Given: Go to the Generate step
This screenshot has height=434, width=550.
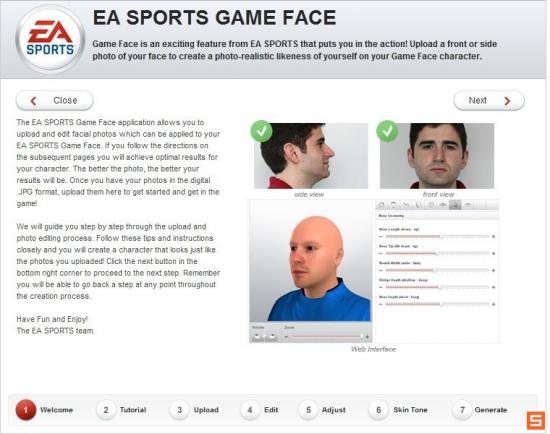Looking at the screenshot, I should (491, 410).
